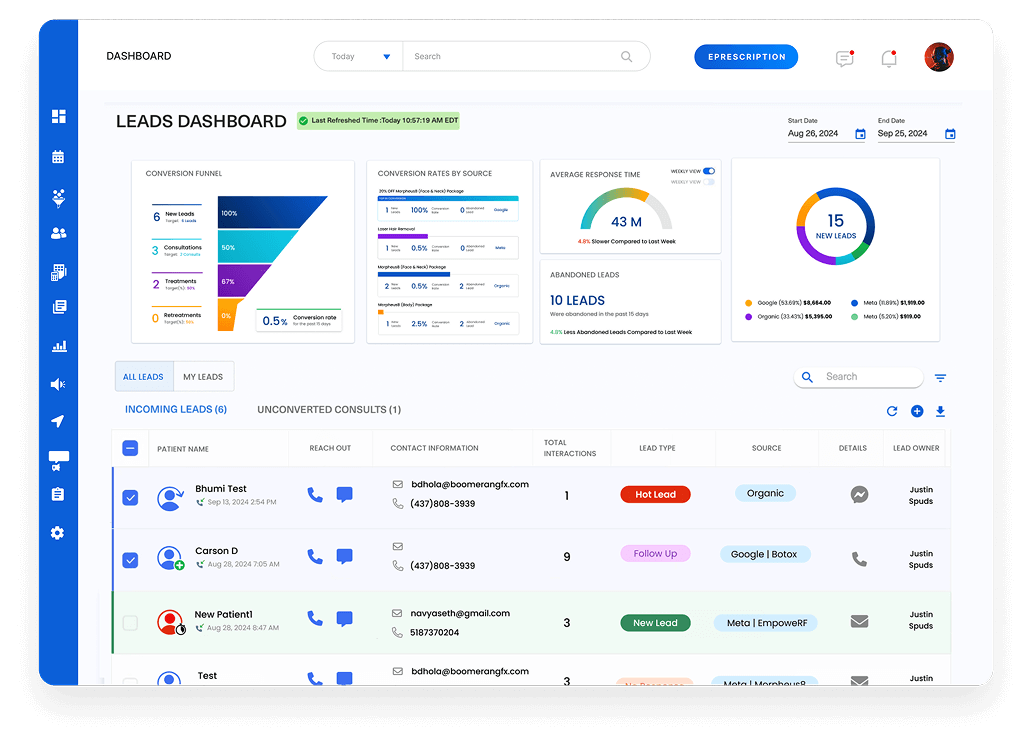Switch to the My Leads tab
The width and height of the screenshot is (1032, 744).
[x=203, y=377]
